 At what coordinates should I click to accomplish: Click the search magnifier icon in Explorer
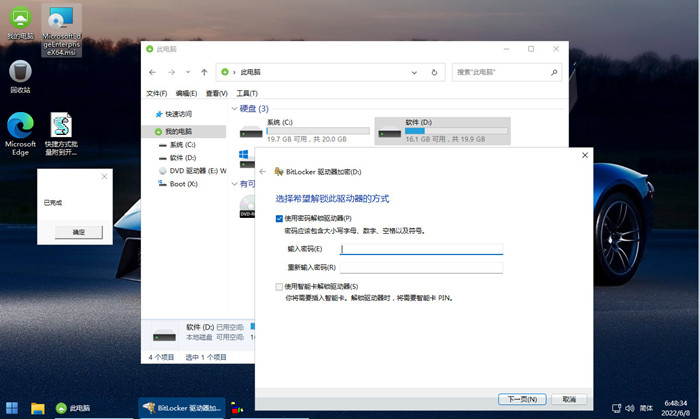pyautogui.click(x=554, y=72)
